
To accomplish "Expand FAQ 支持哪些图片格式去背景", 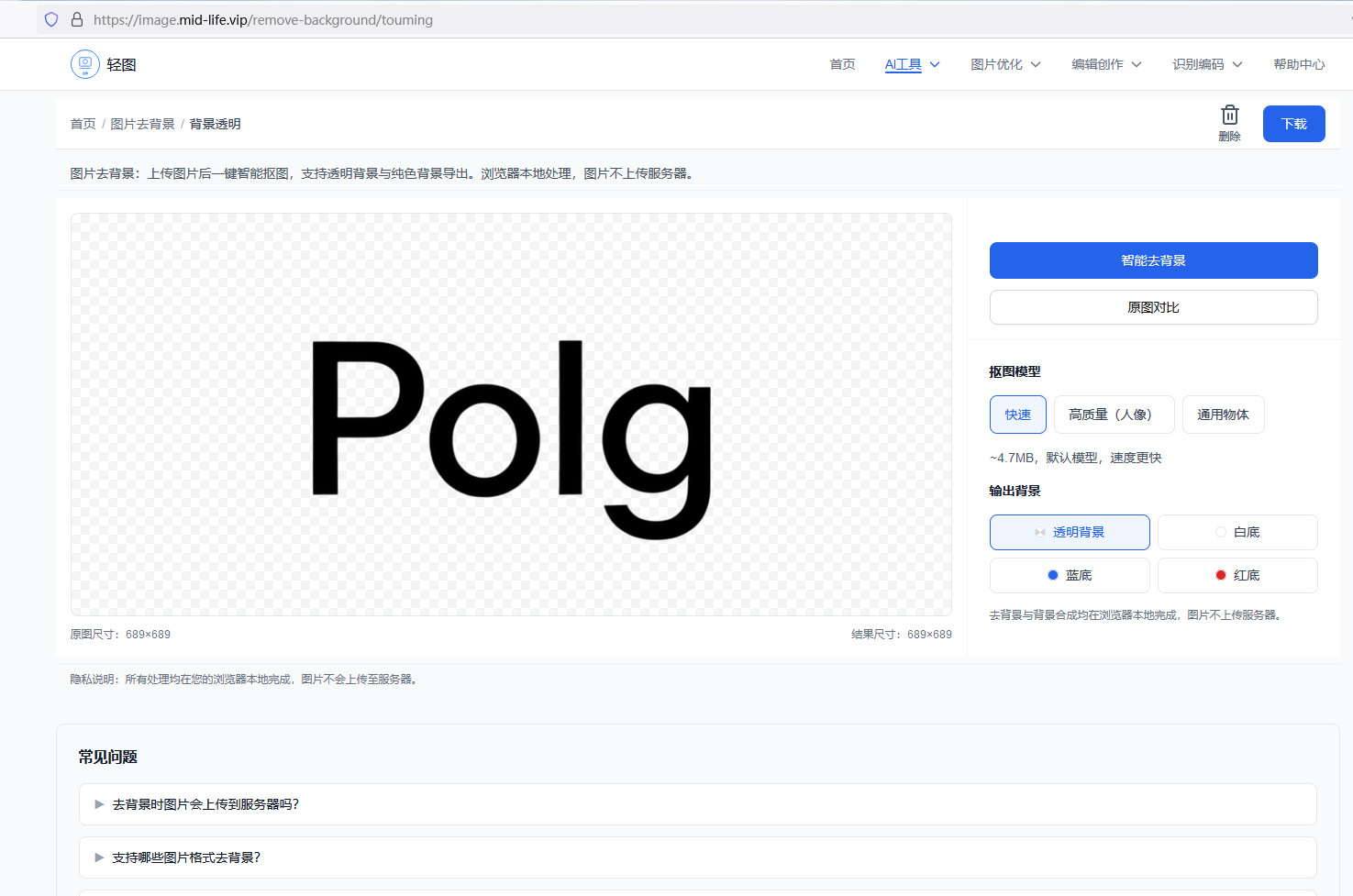I will click(186, 857).
